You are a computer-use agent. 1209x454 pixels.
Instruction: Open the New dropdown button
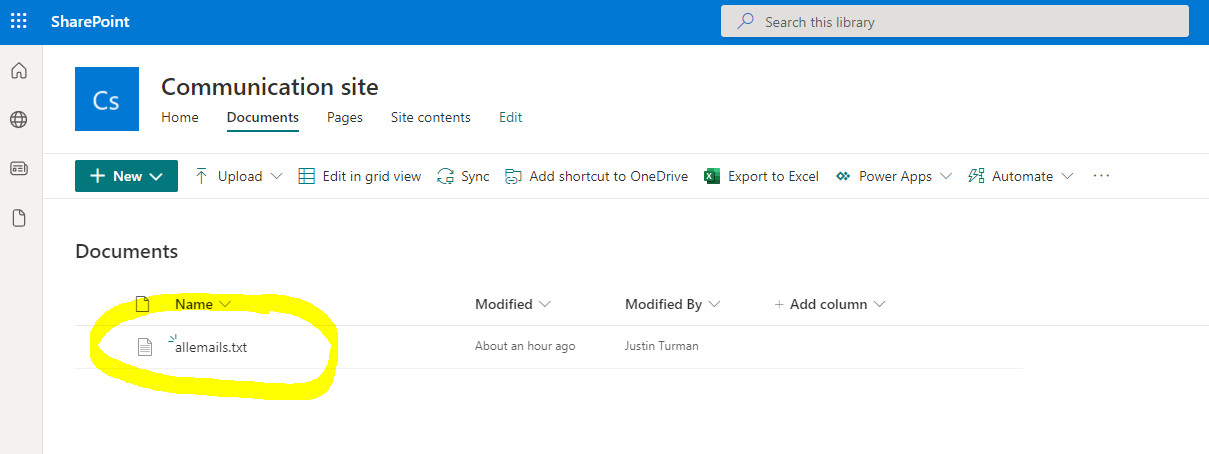[126, 176]
